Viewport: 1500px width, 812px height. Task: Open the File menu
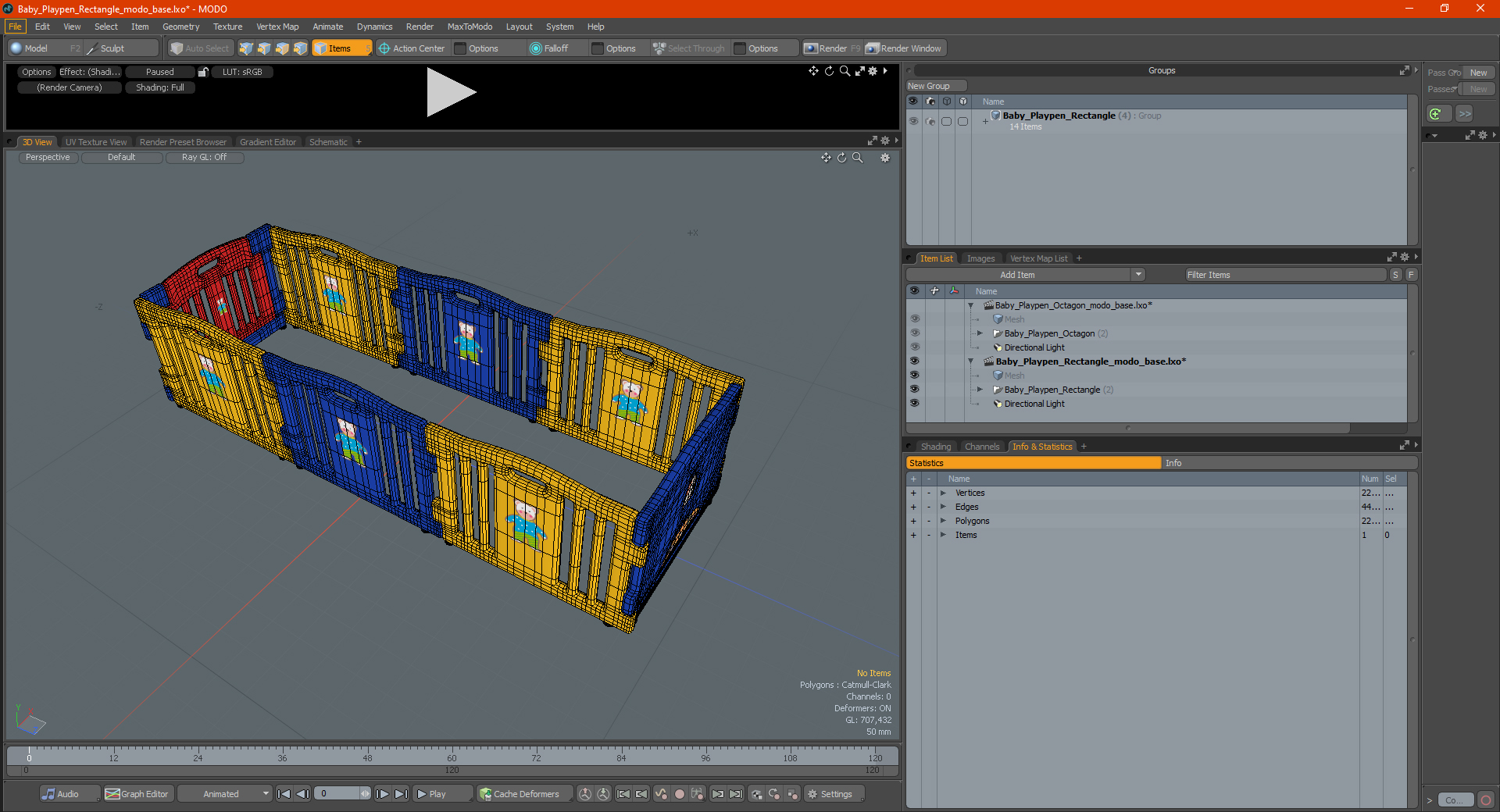point(15,27)
